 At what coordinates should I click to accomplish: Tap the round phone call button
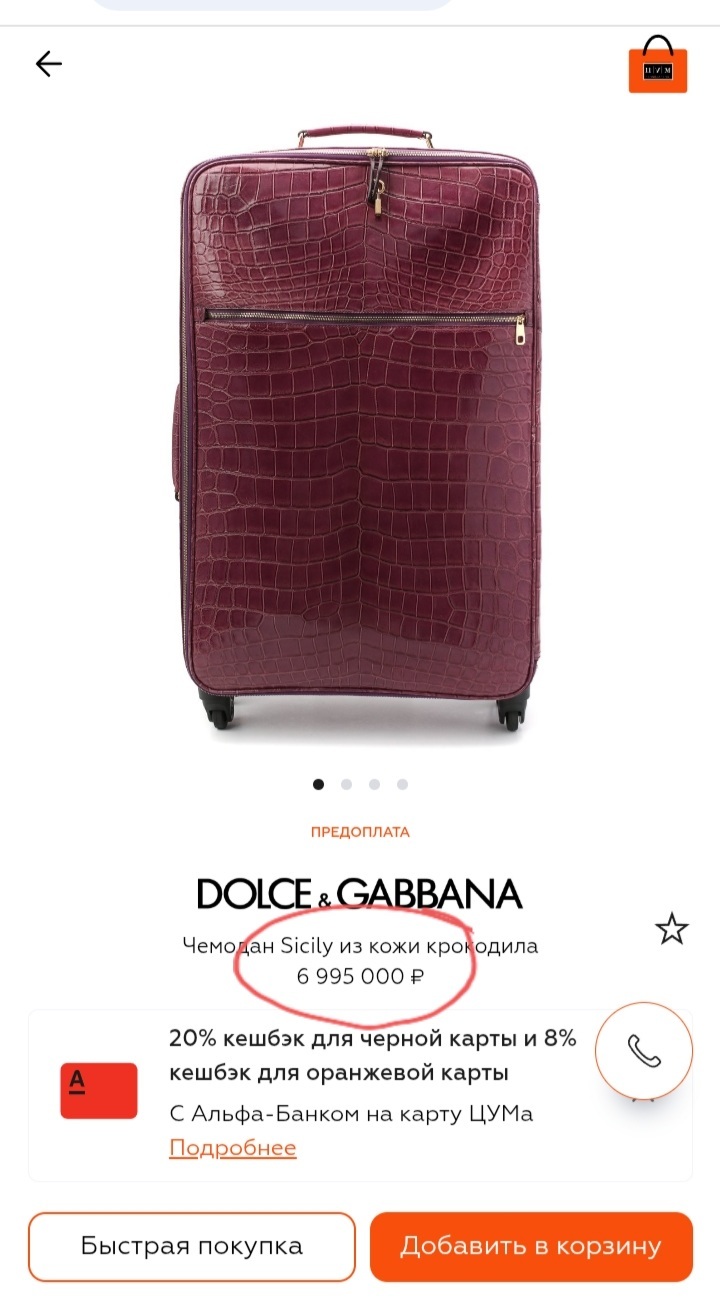(644, 1051)
